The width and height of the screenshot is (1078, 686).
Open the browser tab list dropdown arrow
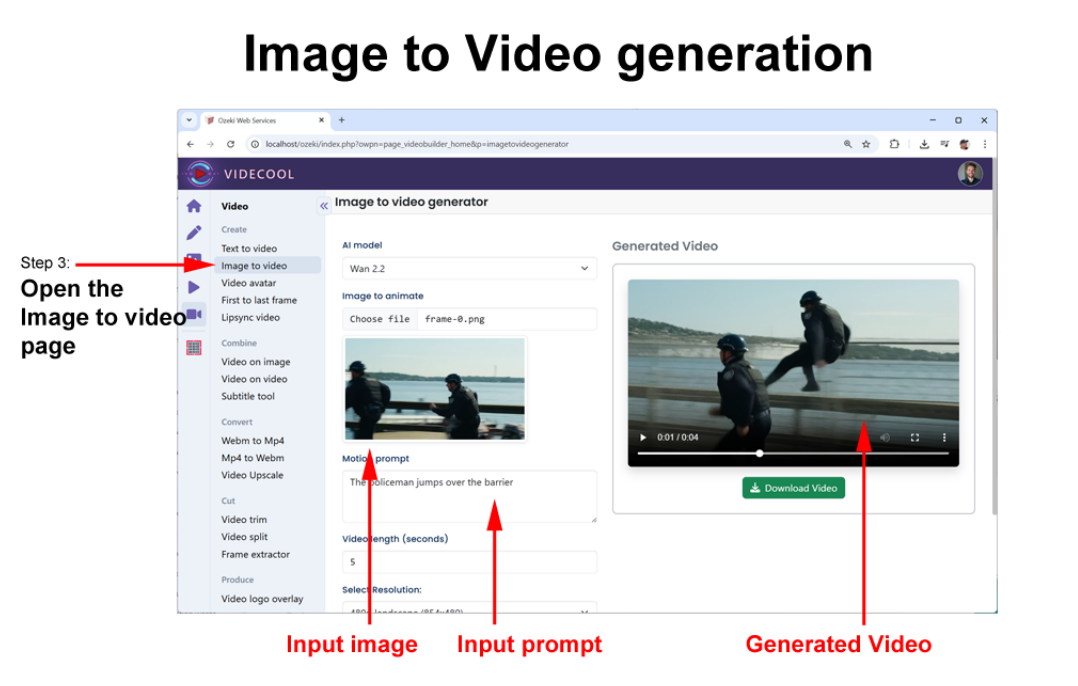(189, 120)
